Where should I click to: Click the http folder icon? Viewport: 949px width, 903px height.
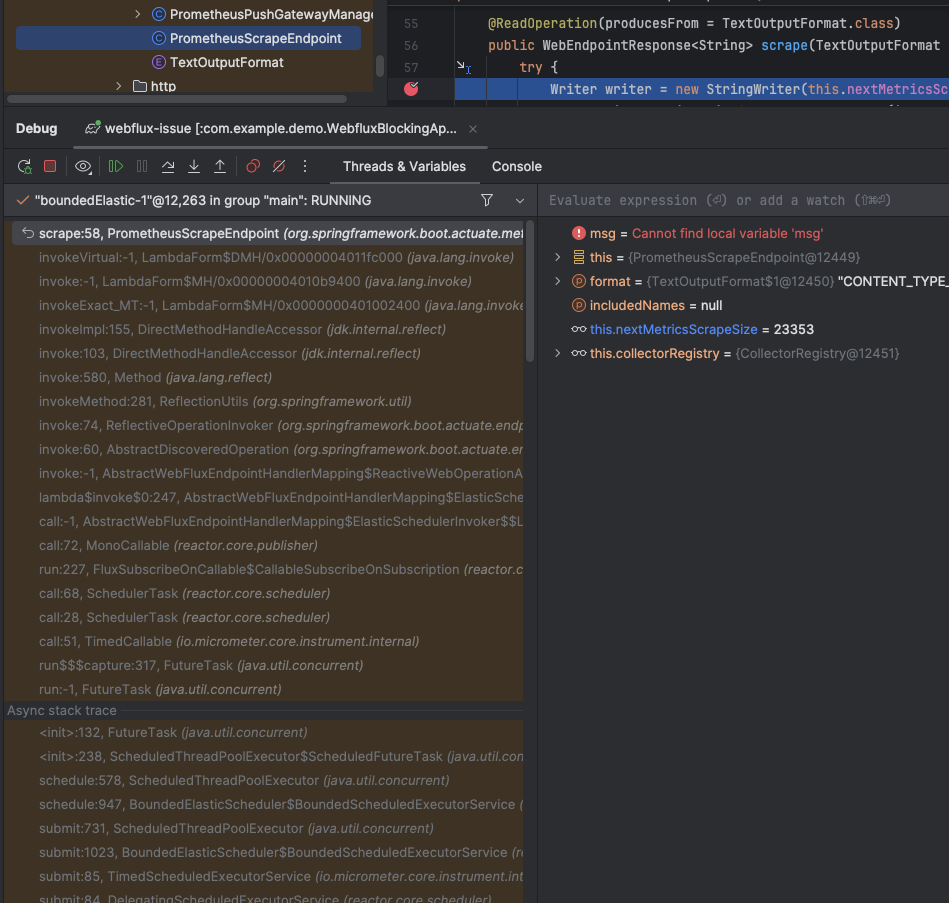(x=140, y=86)
